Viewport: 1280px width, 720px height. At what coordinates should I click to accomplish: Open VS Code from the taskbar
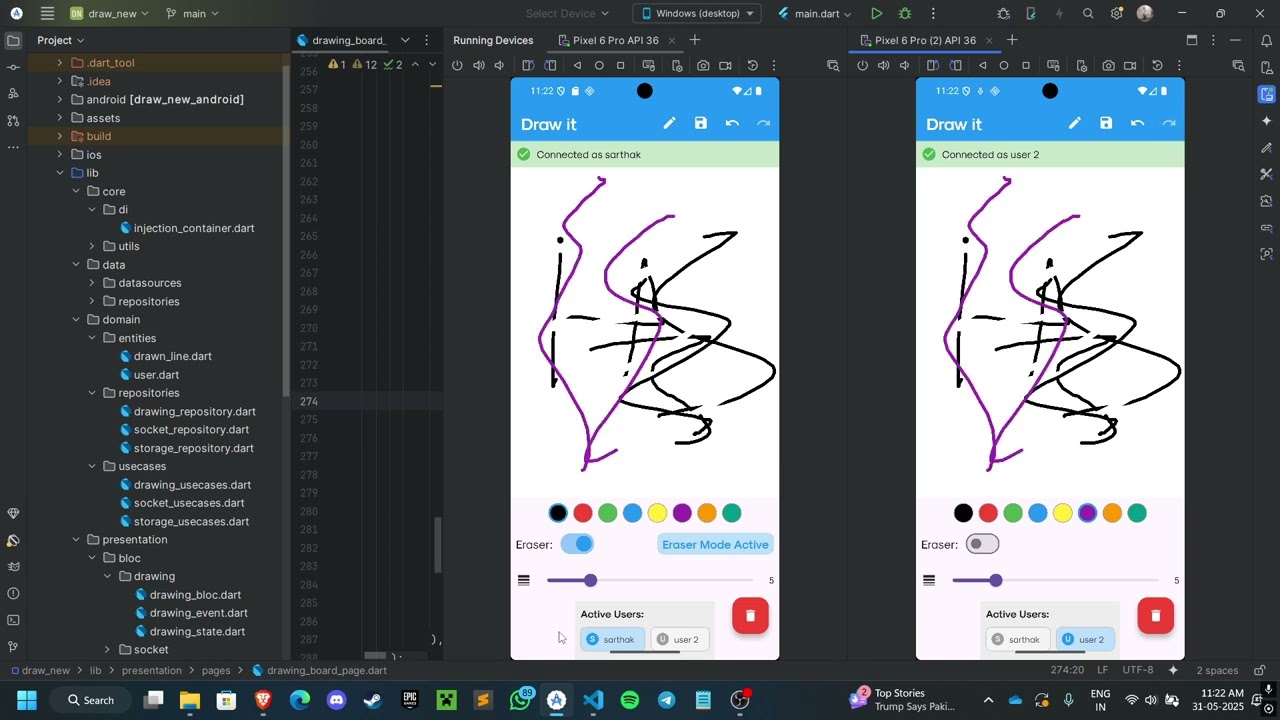coord(593,700)
